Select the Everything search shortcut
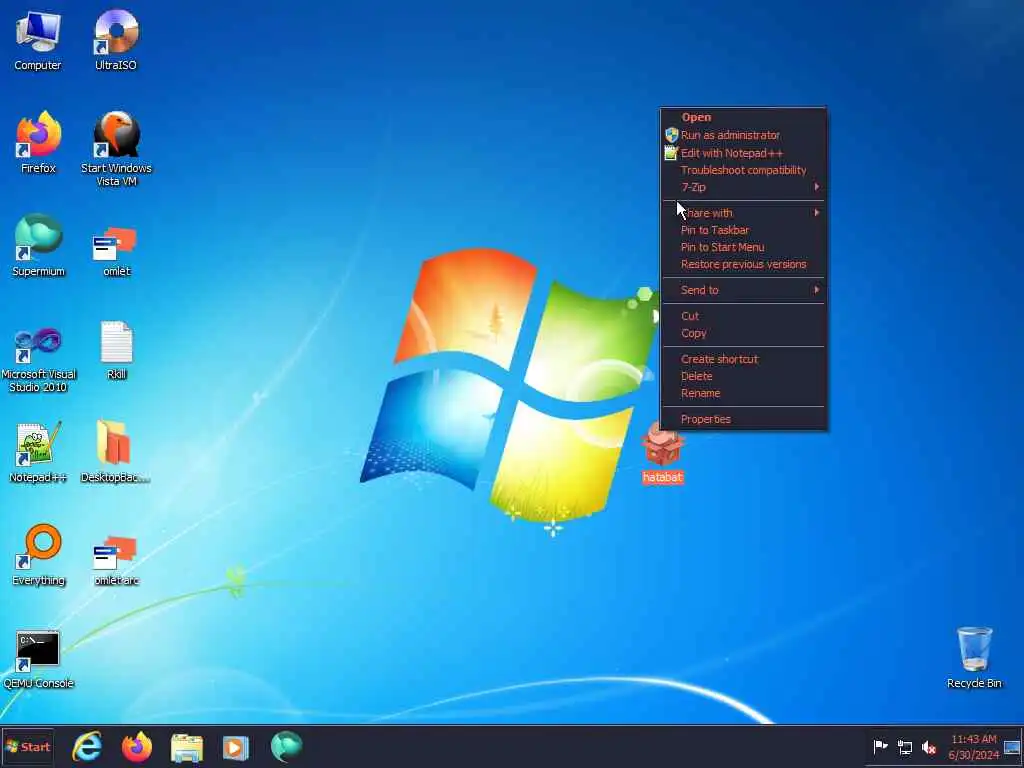Viewport: 1024px width, 768px height. click(x=38, y=555)
